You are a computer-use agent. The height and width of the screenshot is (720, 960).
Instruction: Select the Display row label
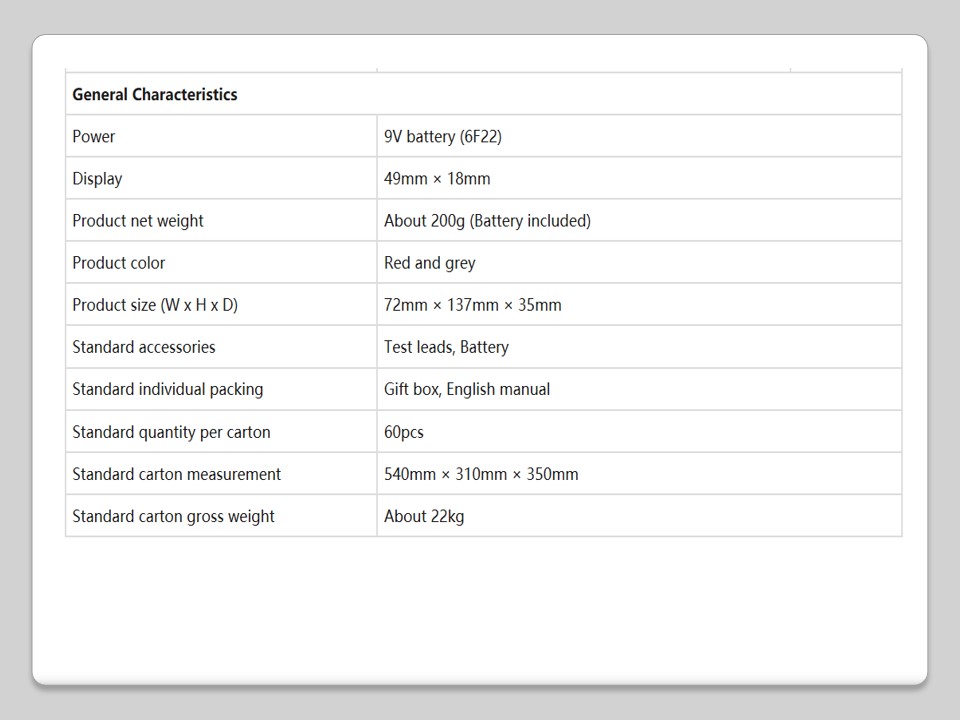coord(97,179)
